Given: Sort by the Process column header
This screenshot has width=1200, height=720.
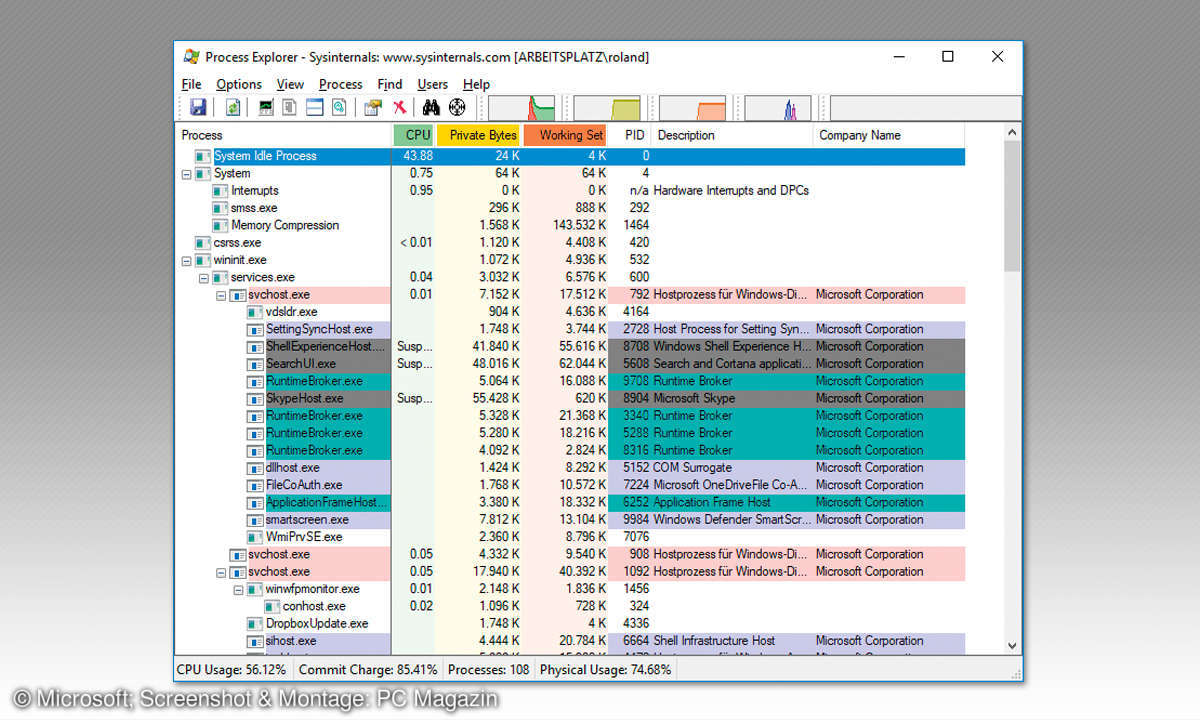Looking at the screenshot, I should [x=283, y=135].
